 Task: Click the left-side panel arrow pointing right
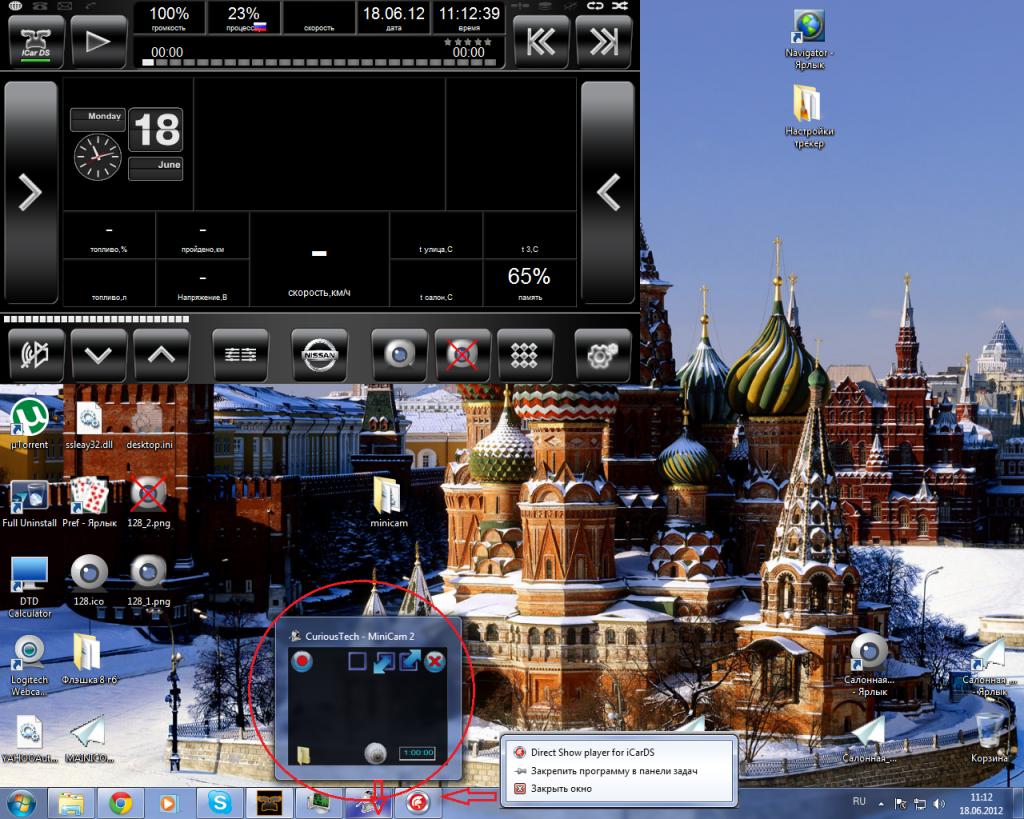(31, 192)
